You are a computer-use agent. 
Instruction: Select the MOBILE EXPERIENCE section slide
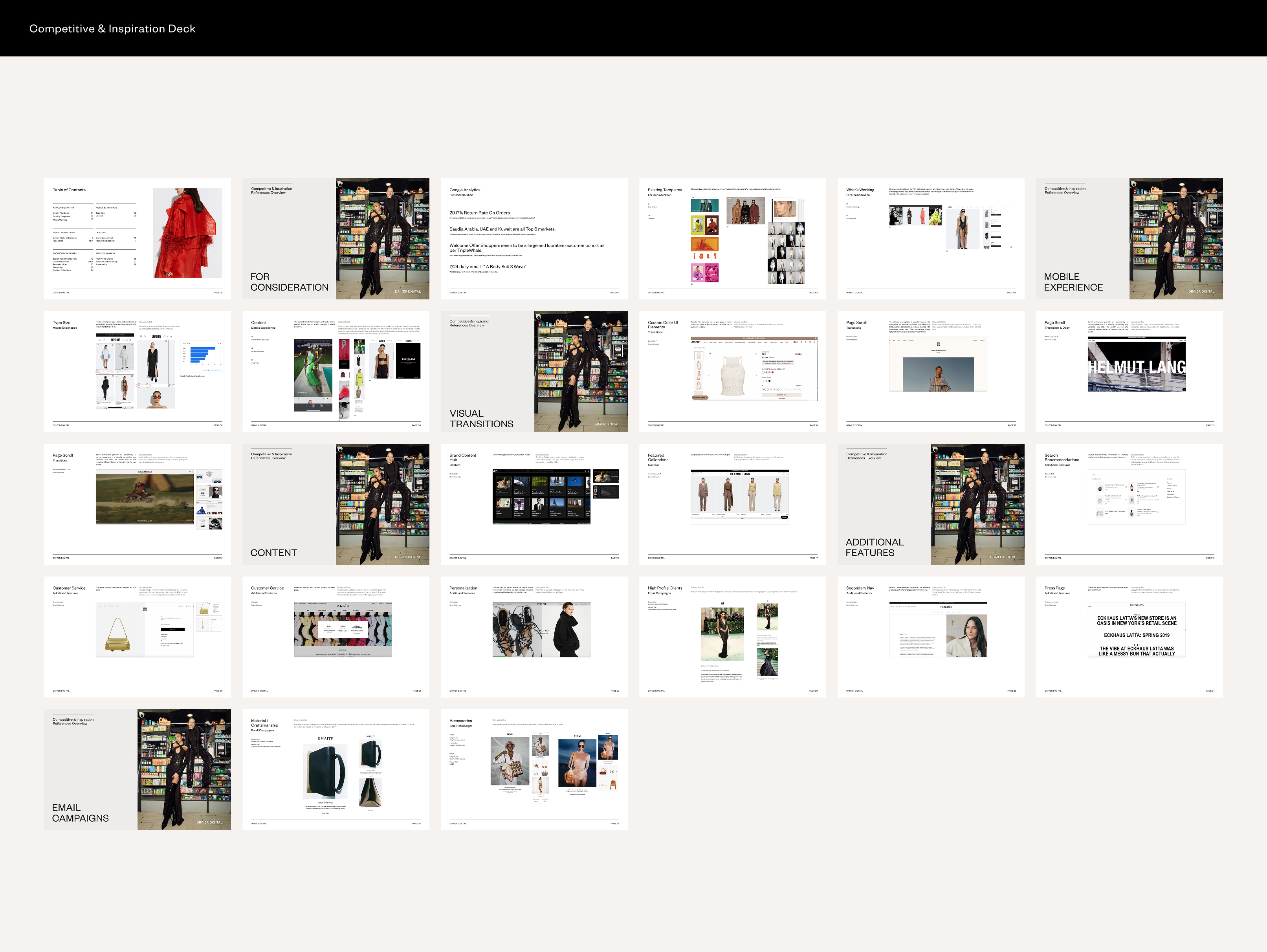click(x=1129, y=239)
